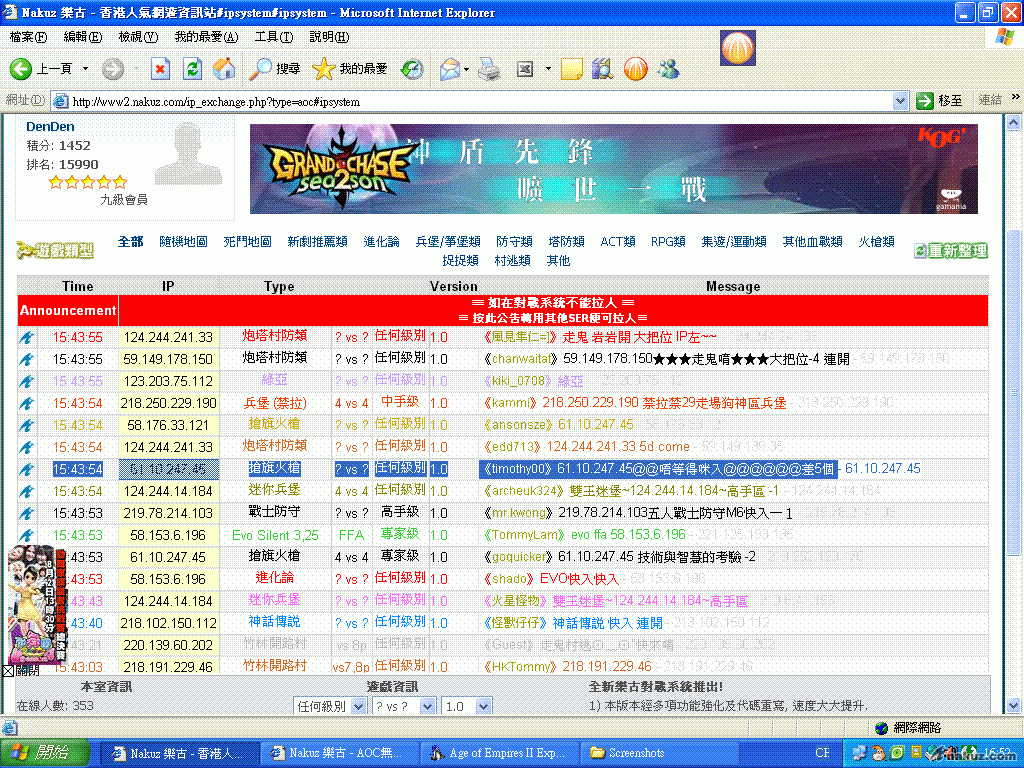Click the Windows 開始 Start button
1024x768 pixels.
(44, 752)
